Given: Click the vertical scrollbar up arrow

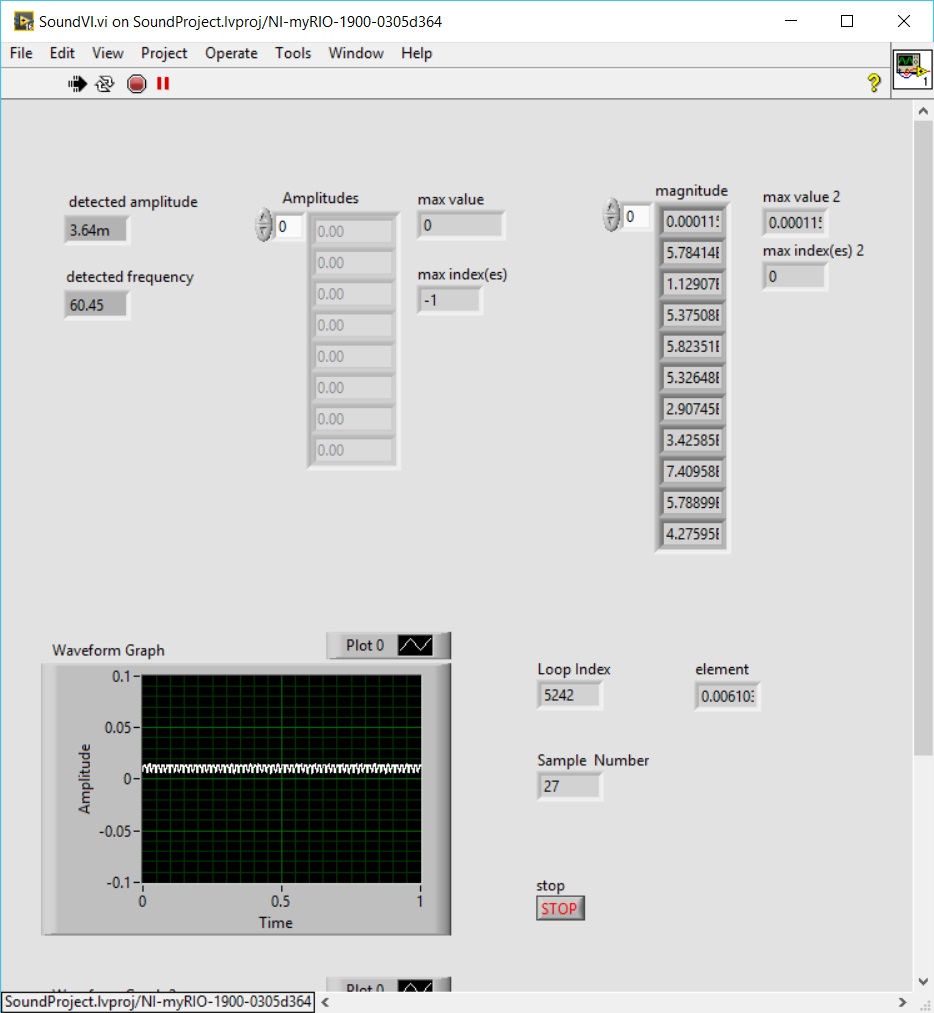Looking at the screenshot, I should click(x=923, y=111).
